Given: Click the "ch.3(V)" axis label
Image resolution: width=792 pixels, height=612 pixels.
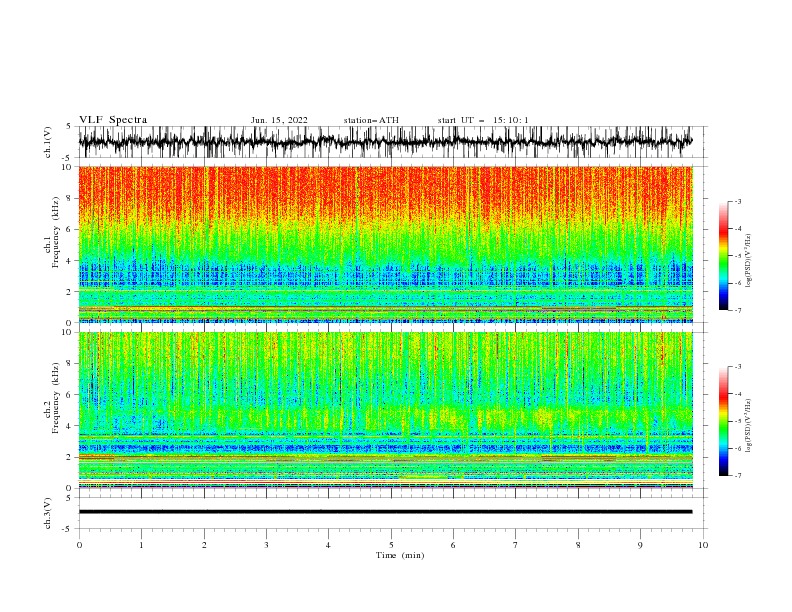Looking at the screenshot, I should (48, 513).
